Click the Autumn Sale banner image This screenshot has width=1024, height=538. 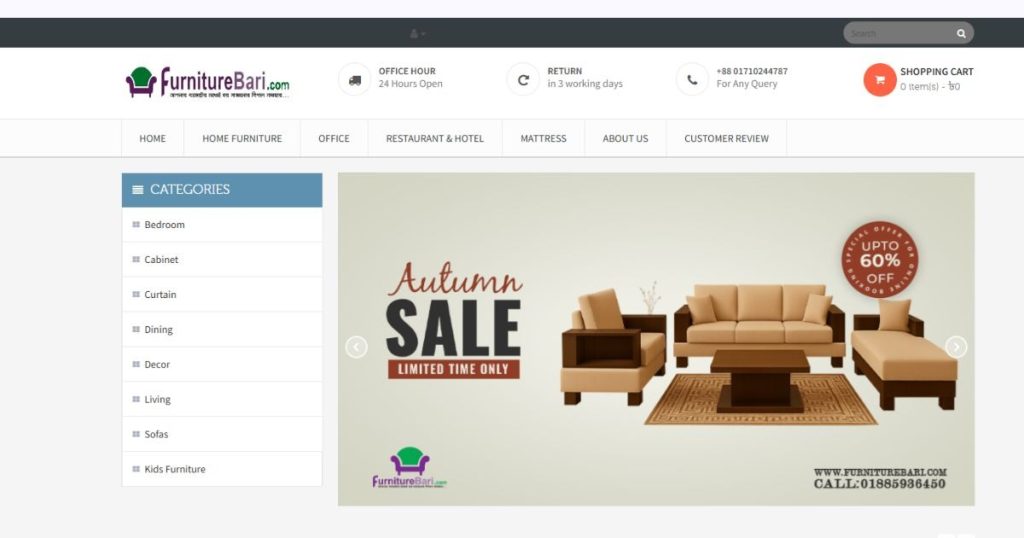point(656,340)
